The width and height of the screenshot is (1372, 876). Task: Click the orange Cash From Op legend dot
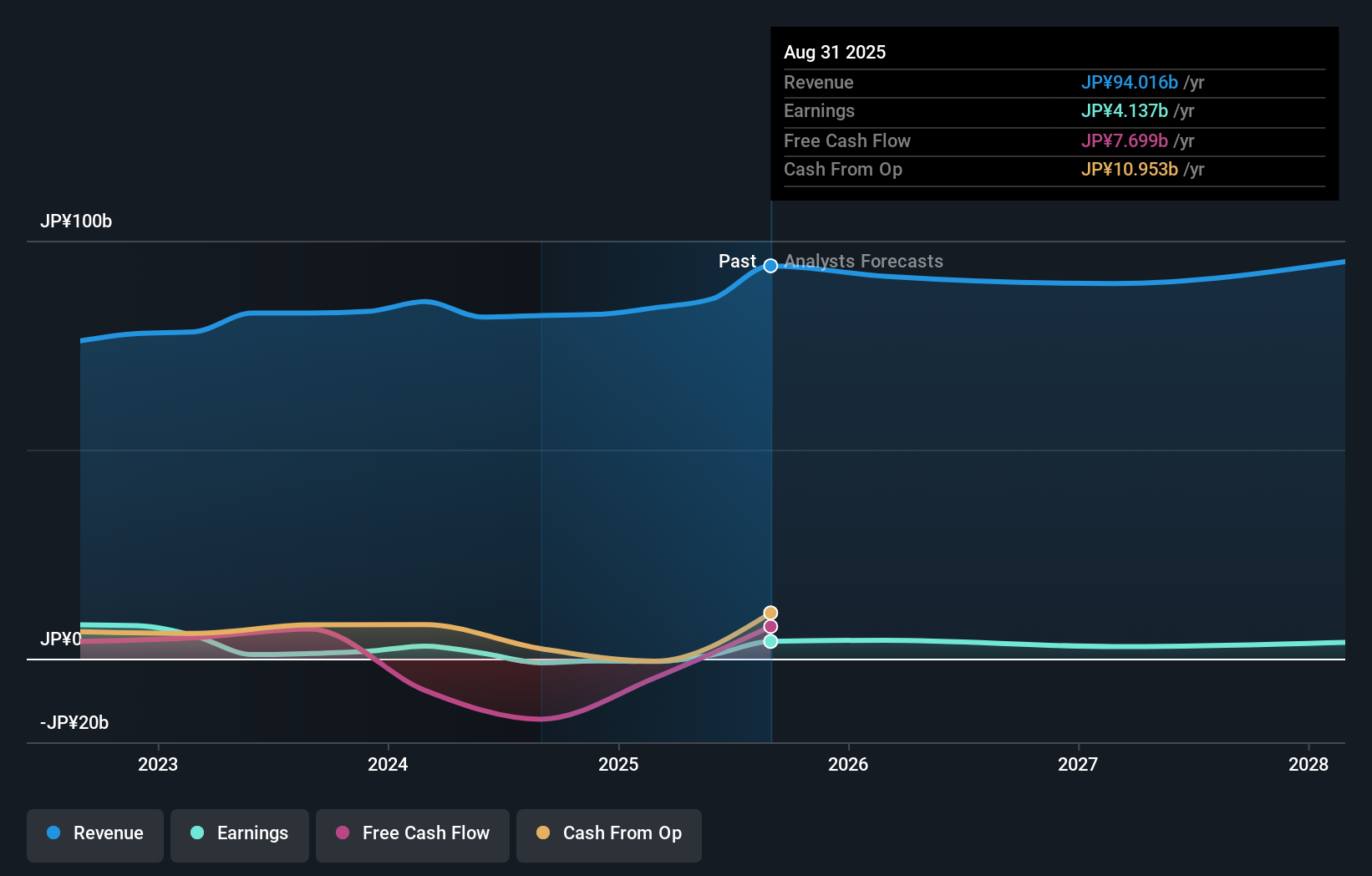coord(543,833)
